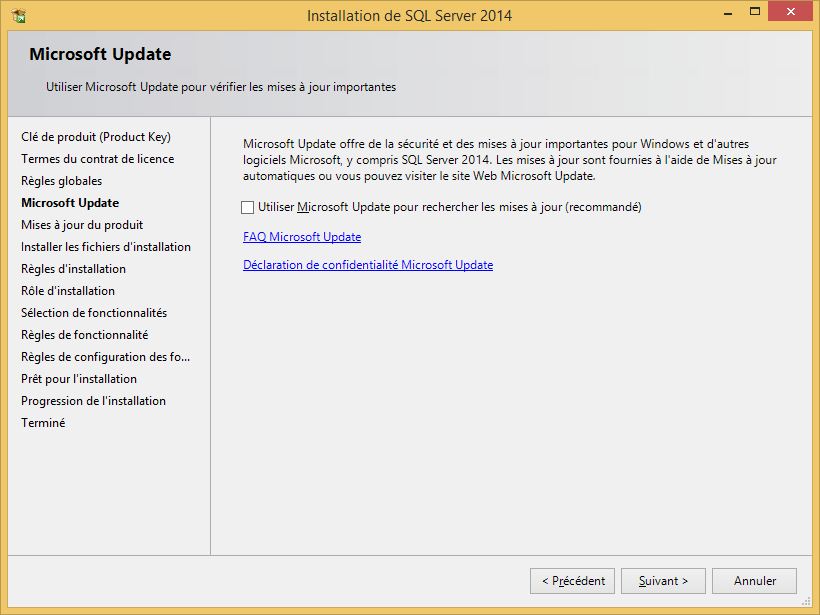The height and width of the screenshot is (615, 820).
Task: Close the SQL Server installation window
Action: click(x=790, y=12)
